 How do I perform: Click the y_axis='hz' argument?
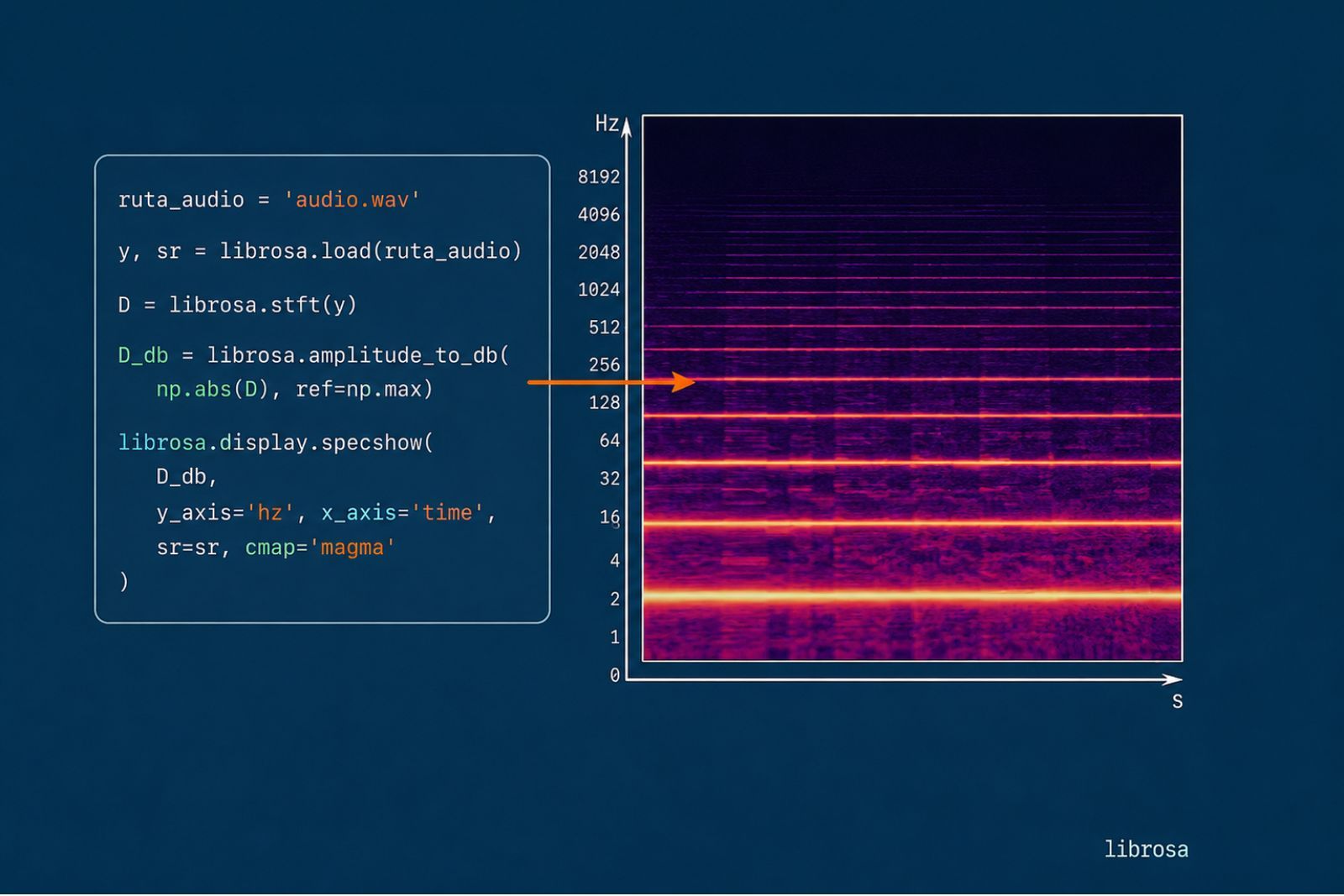coord(225,512)
